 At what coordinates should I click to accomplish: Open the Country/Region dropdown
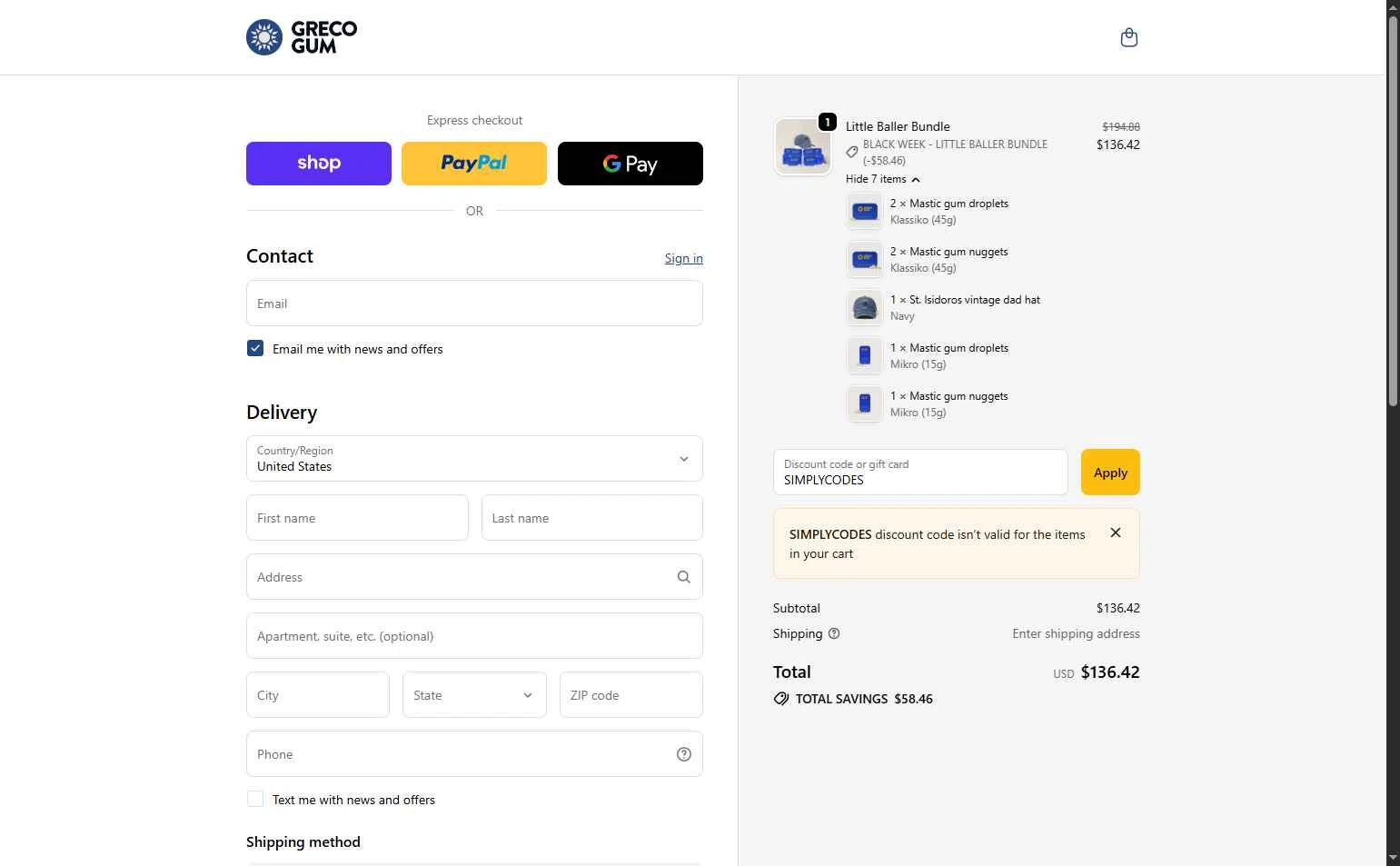(474, 459)
